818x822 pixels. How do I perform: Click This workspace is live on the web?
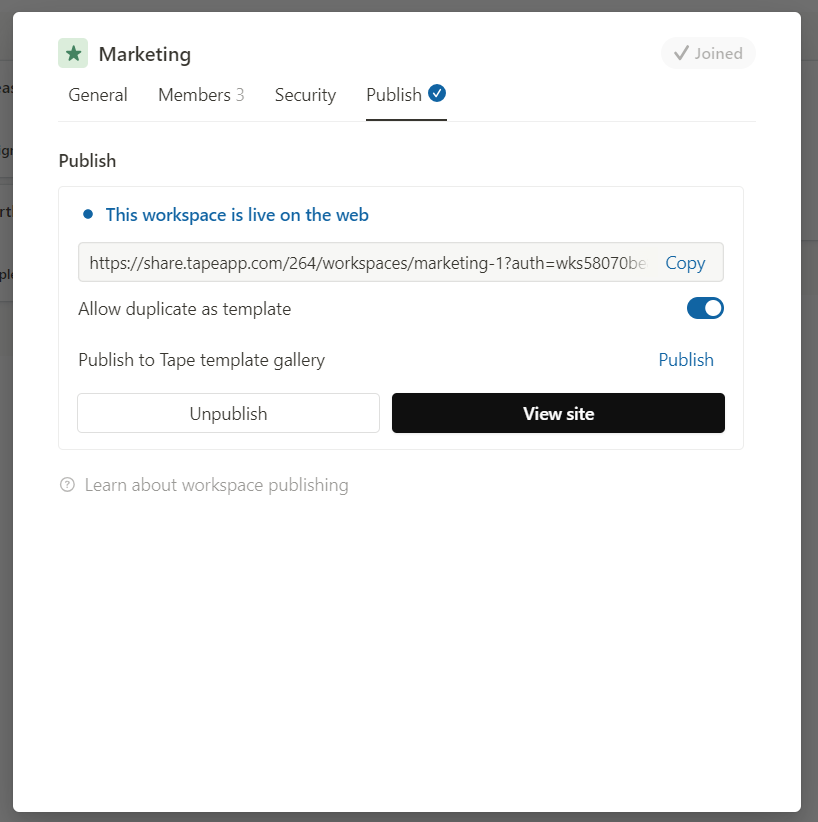point(237,215)
